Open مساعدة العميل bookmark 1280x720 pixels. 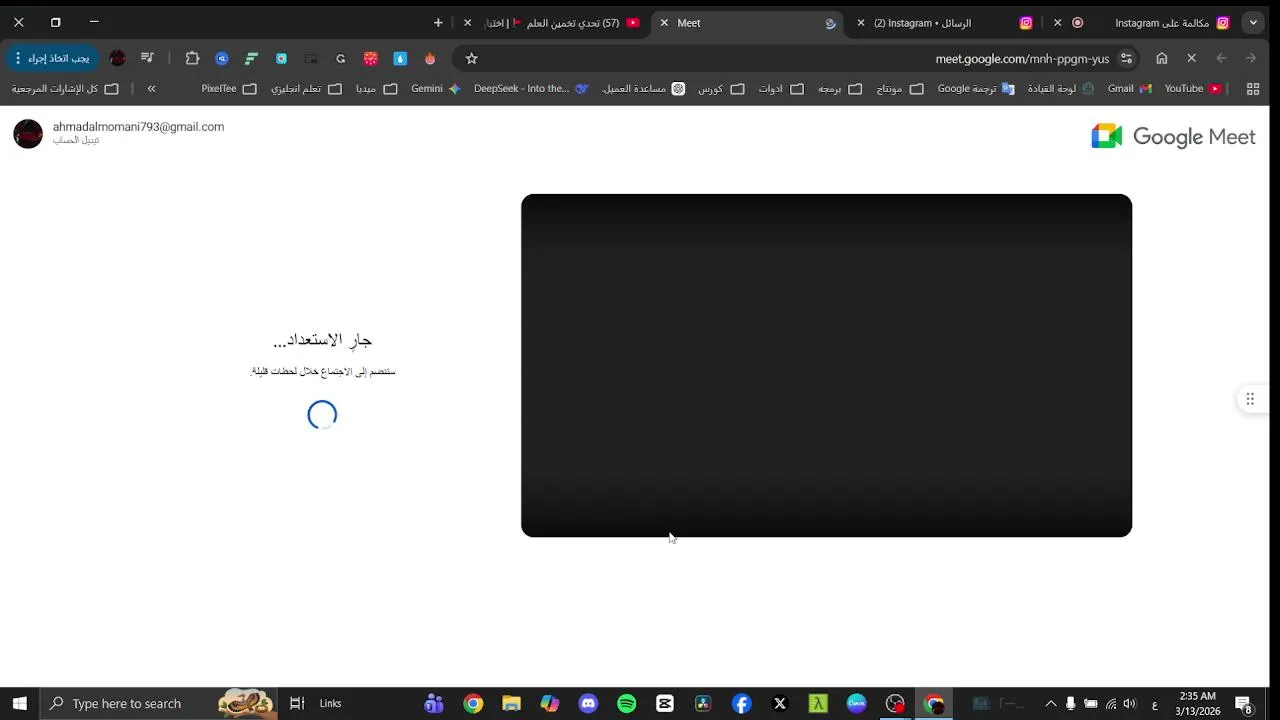[x=643, y=89]
